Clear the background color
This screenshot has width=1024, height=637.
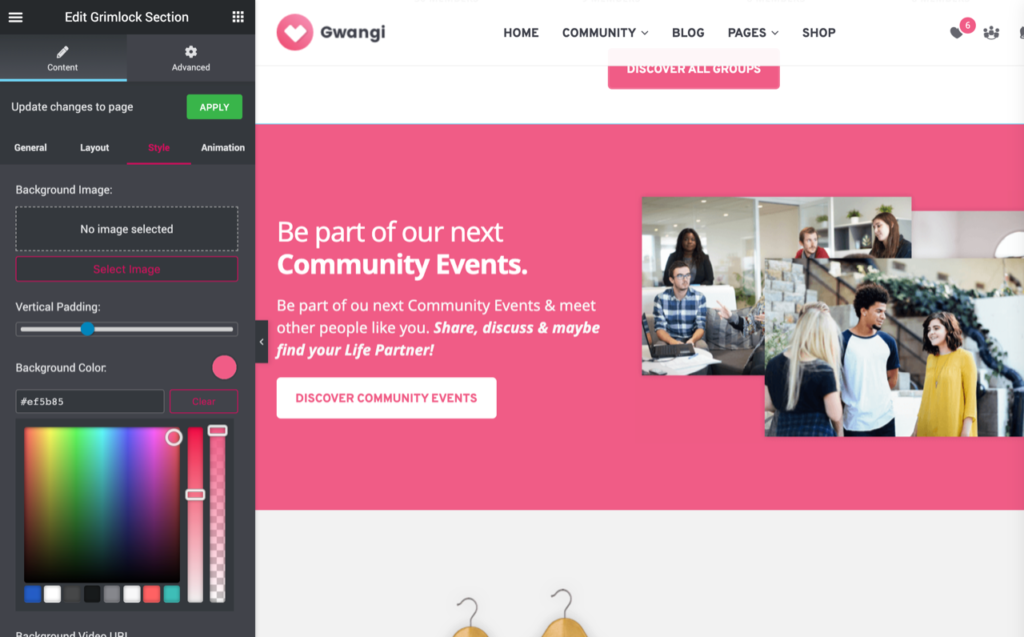[x=204, y=401]
